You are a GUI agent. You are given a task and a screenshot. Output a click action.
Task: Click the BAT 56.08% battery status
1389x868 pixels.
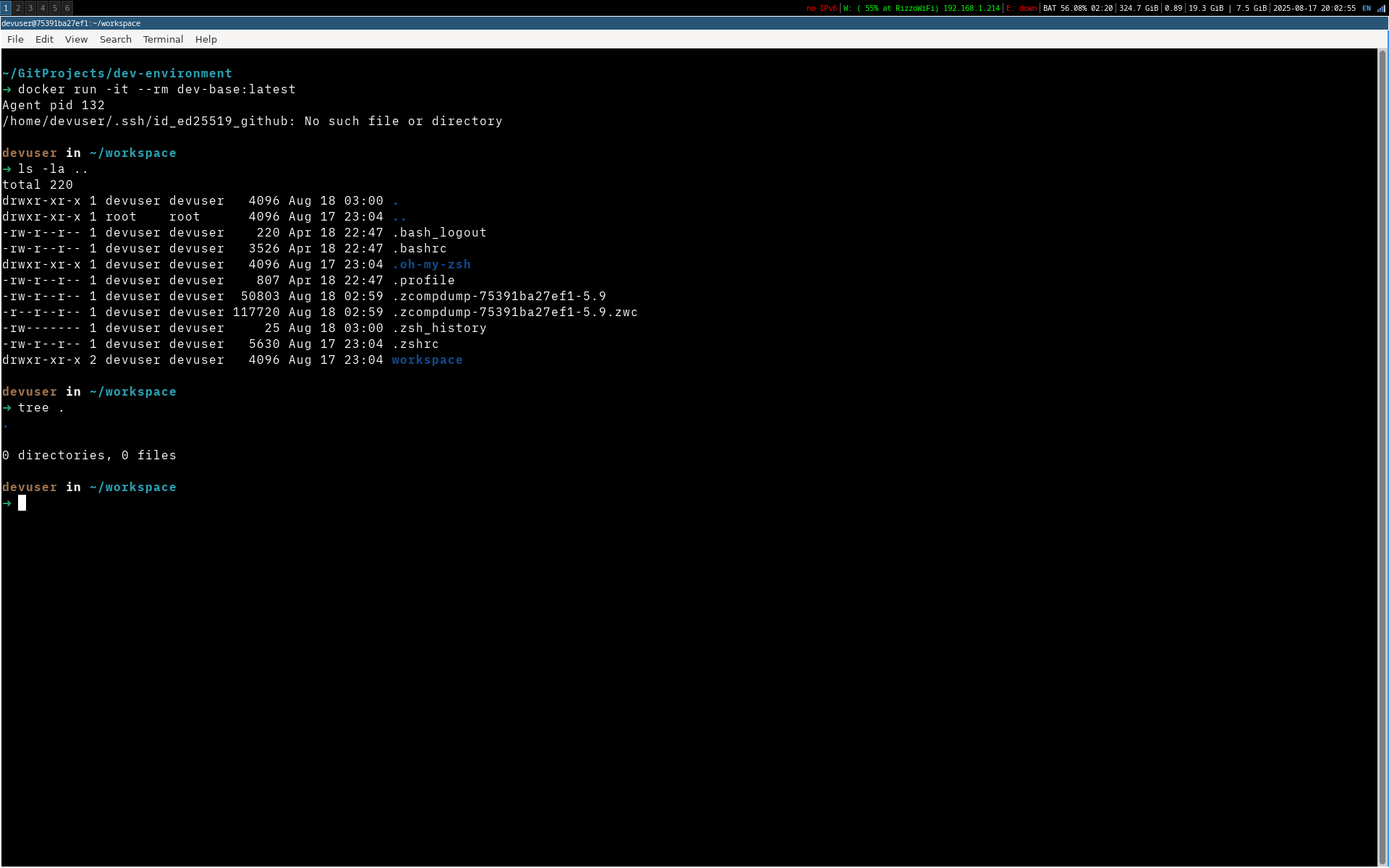click(1078, 8)
